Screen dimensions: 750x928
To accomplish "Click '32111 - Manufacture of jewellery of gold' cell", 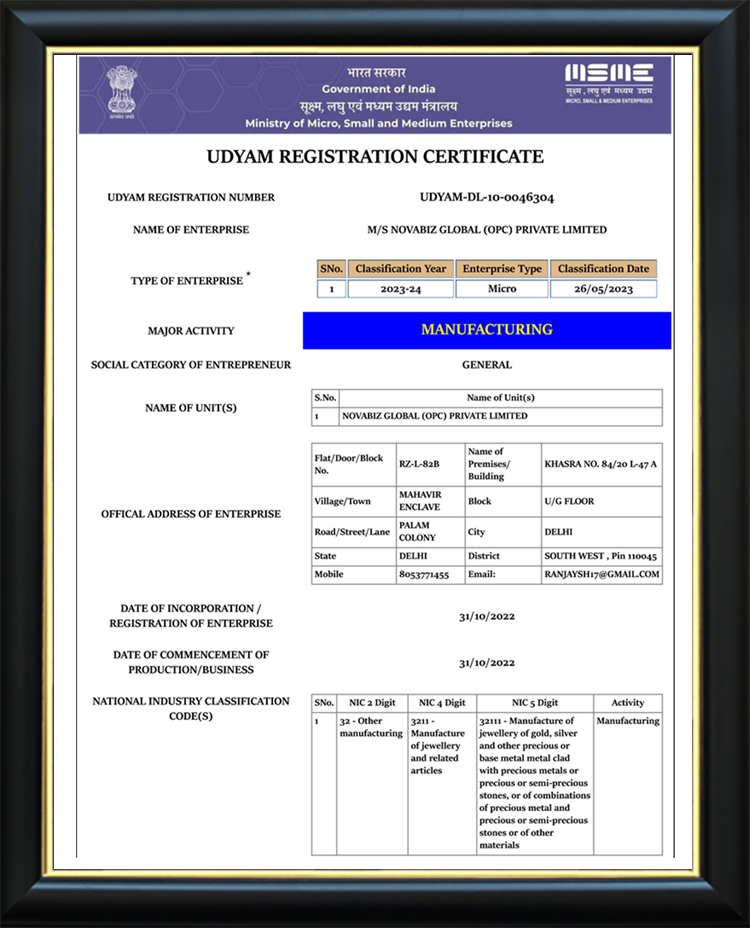I will (535, 784).
